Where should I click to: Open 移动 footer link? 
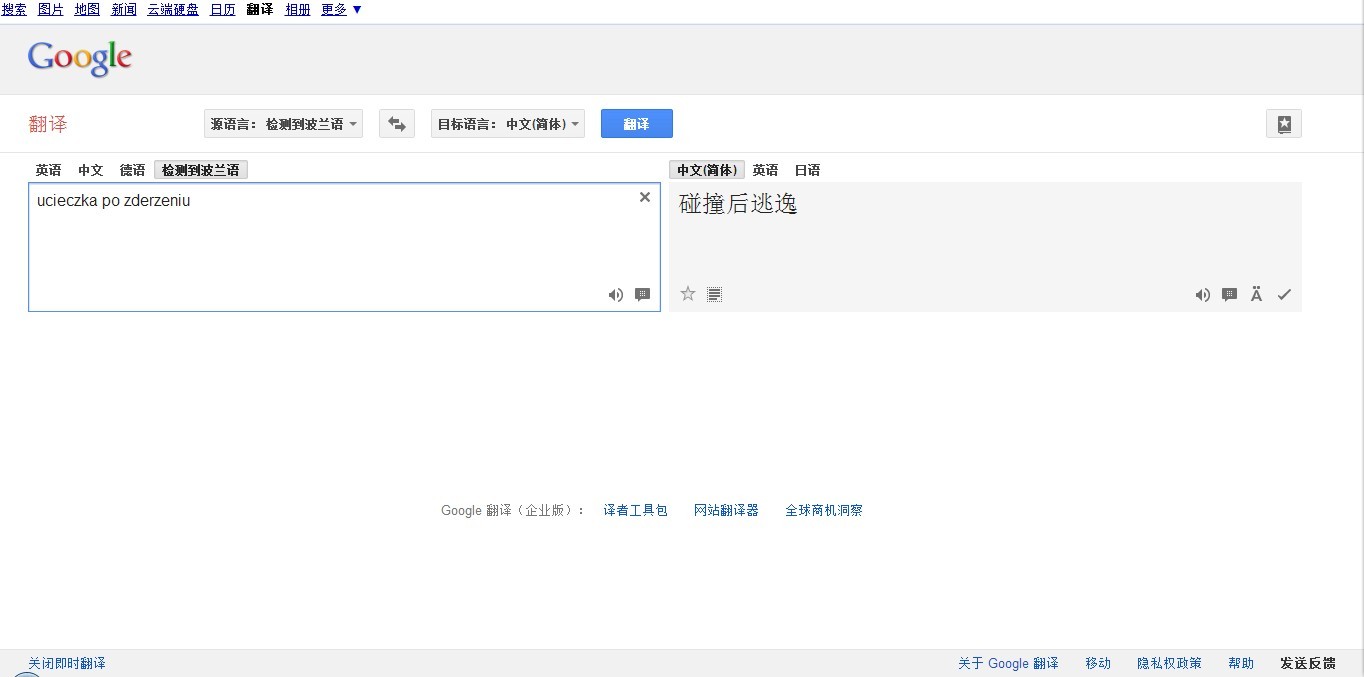tap(1098, 663)
